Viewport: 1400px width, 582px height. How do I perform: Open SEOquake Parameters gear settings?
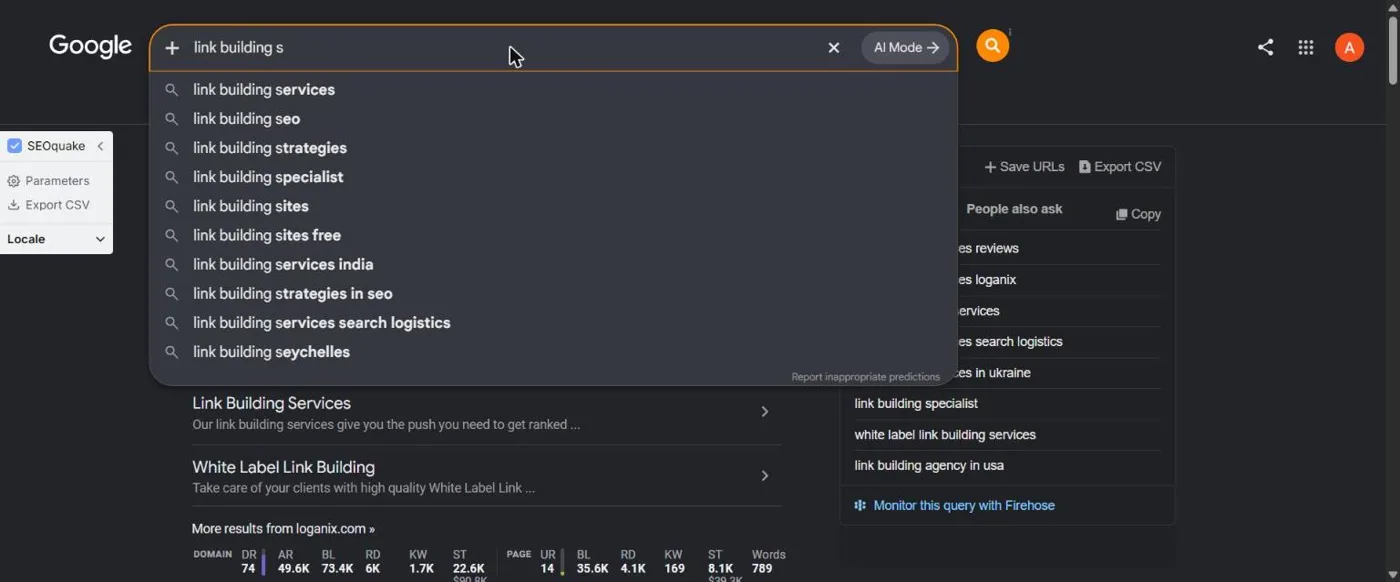point(49,181)
